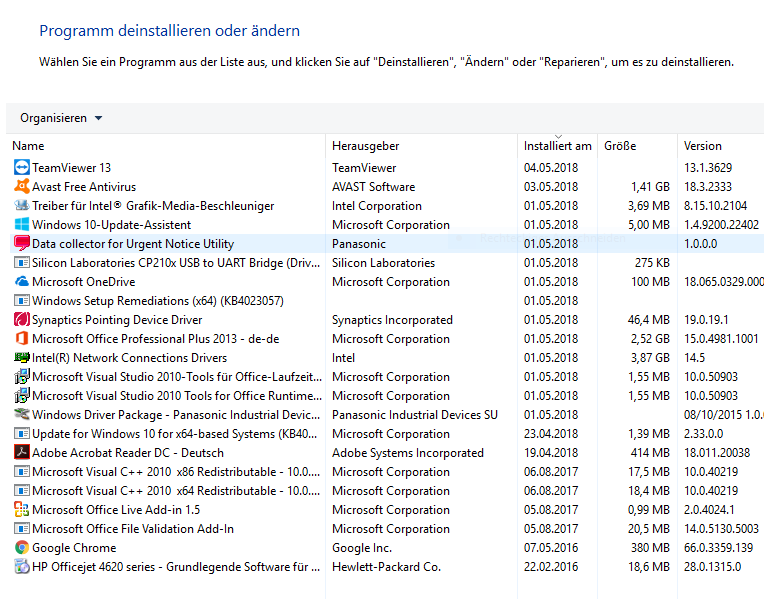Click the Synaptics Pointing Device Driver icon

coord(21,320)
